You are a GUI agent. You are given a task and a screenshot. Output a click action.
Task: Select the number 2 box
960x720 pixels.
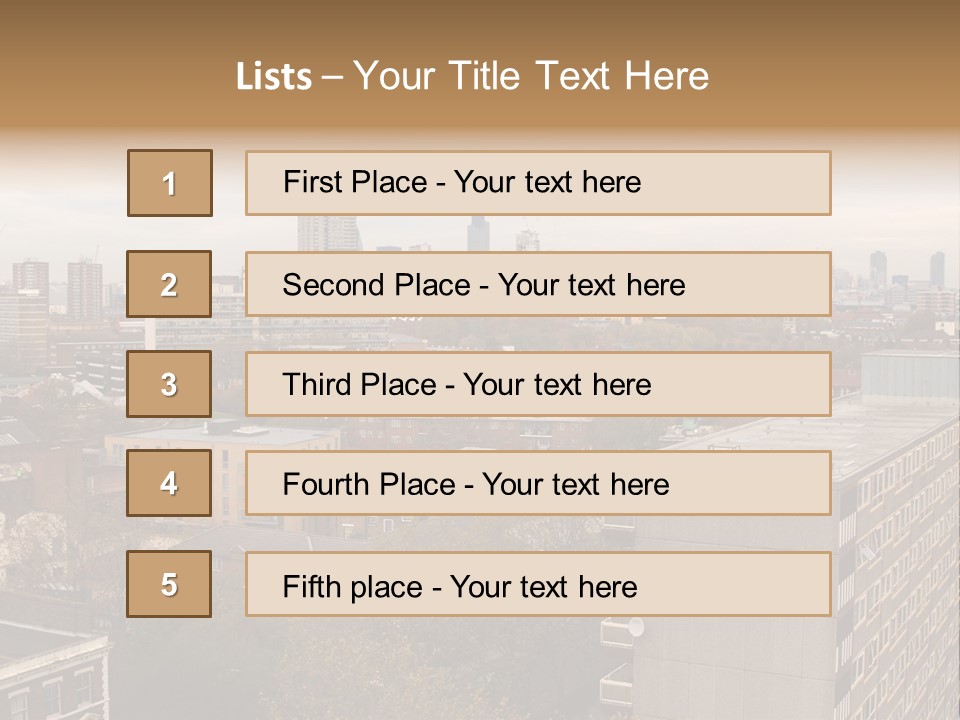[x=169, y=284]
